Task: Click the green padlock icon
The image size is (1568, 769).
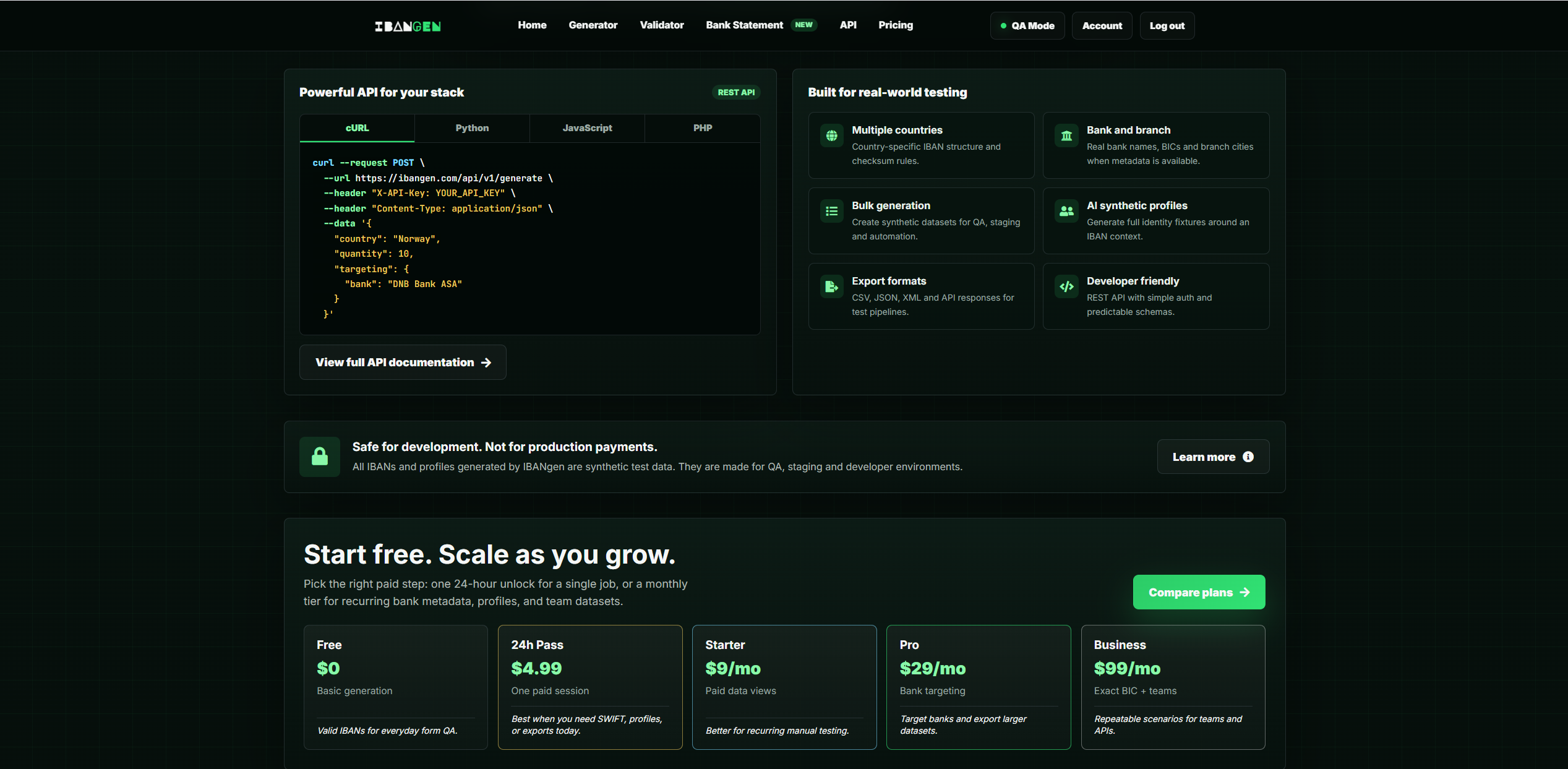Action: (x=320, y=457)
